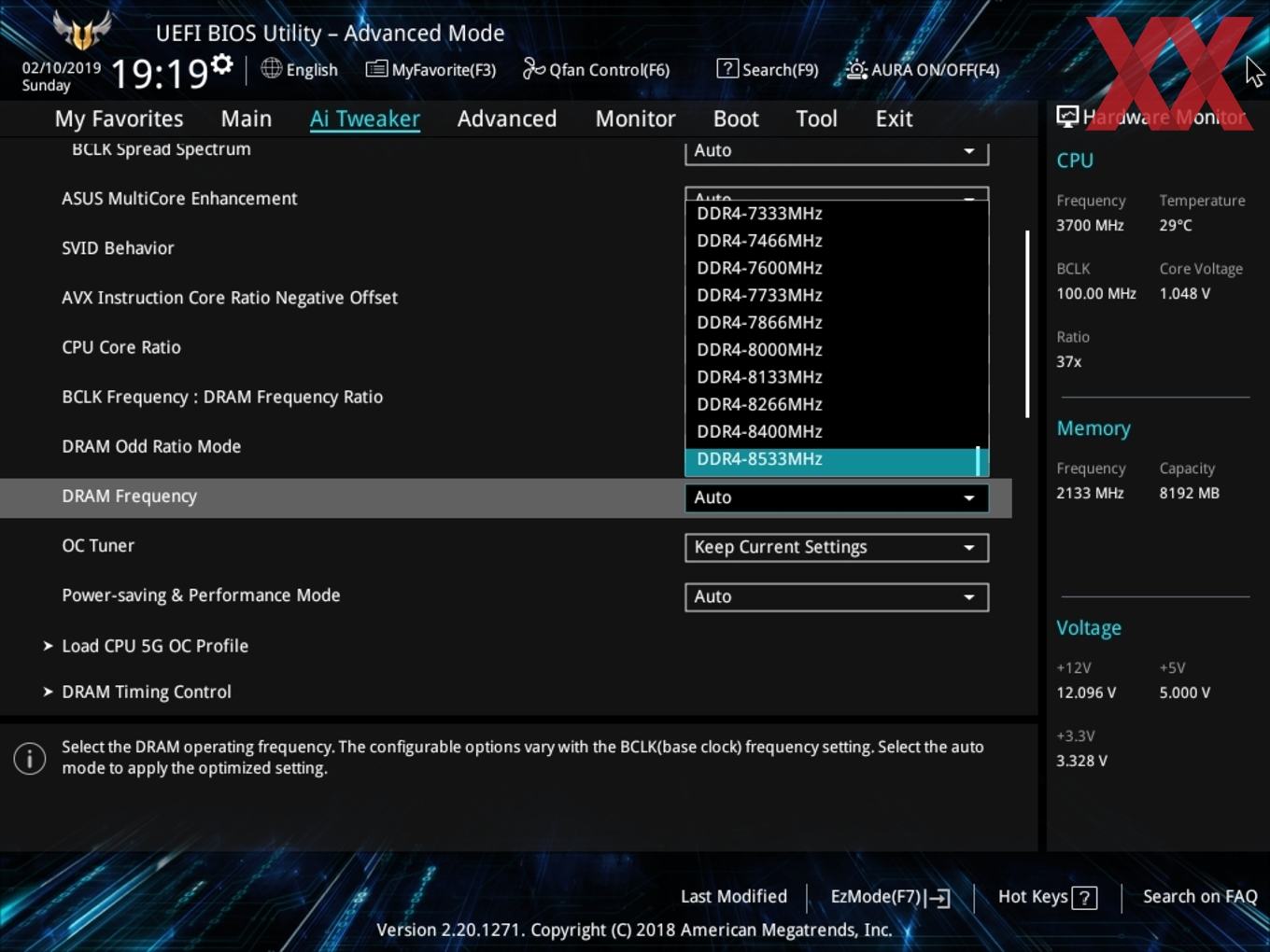Click CPU Frequency value 3700 MHz
Image resolution: width=1270 pixels, height=952 pixels.
pos(1090,225)
